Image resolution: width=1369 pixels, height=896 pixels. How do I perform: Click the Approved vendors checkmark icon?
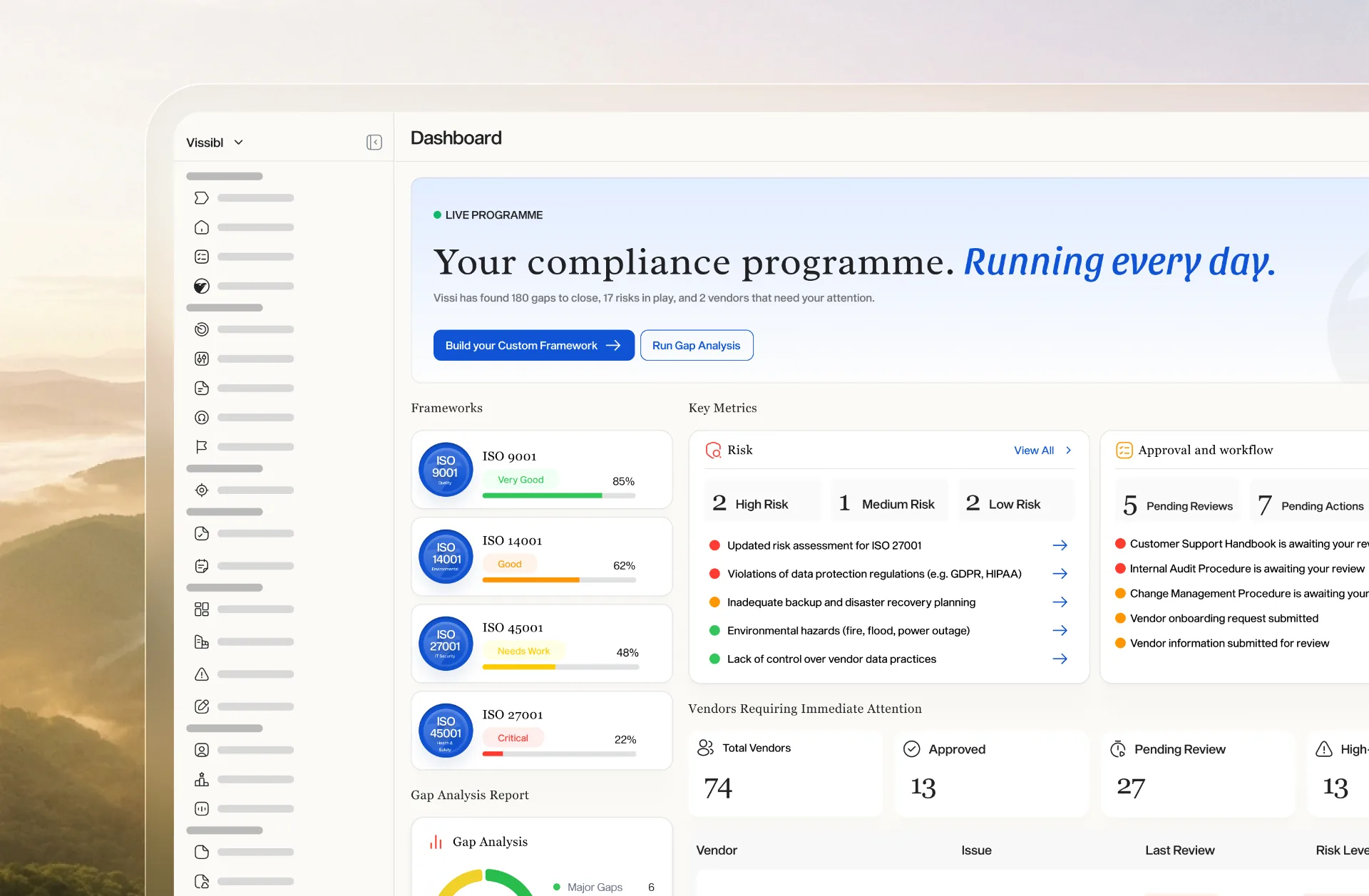coord(912,749)
